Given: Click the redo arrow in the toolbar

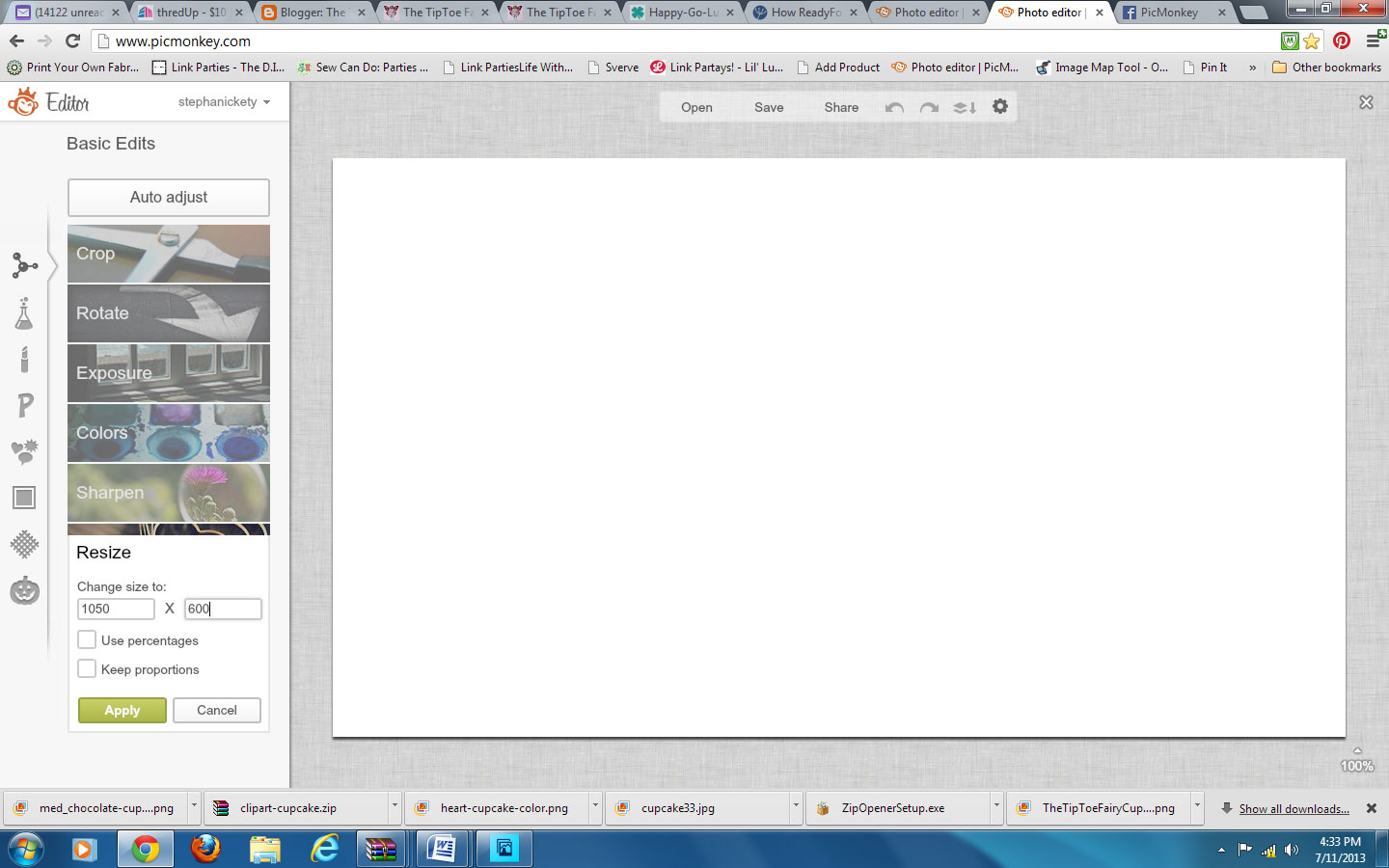Looking at the screenshot, I should pyautogui.click(x=929, y=108).
